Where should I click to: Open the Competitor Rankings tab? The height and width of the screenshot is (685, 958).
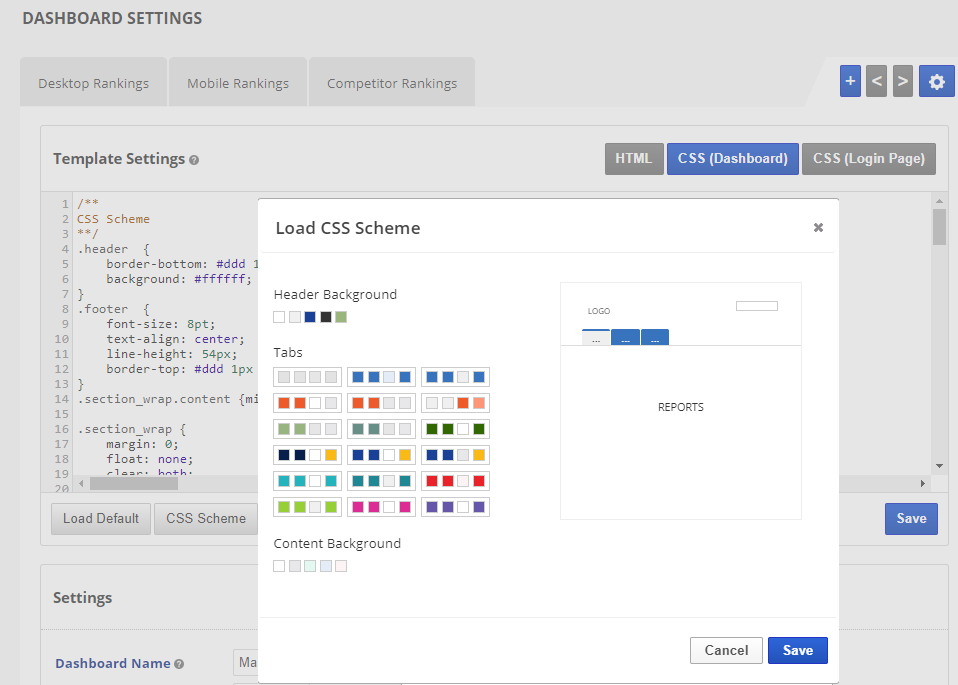click(391, 83)
